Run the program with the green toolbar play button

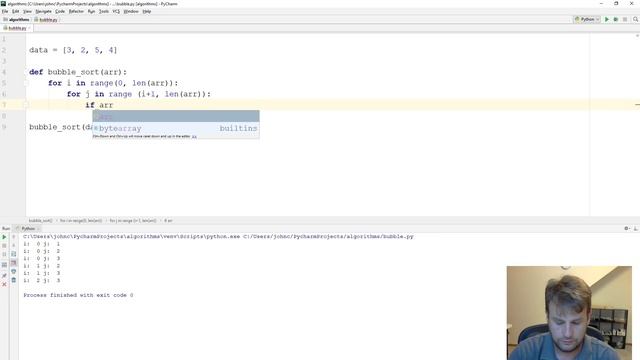[607, 19]
